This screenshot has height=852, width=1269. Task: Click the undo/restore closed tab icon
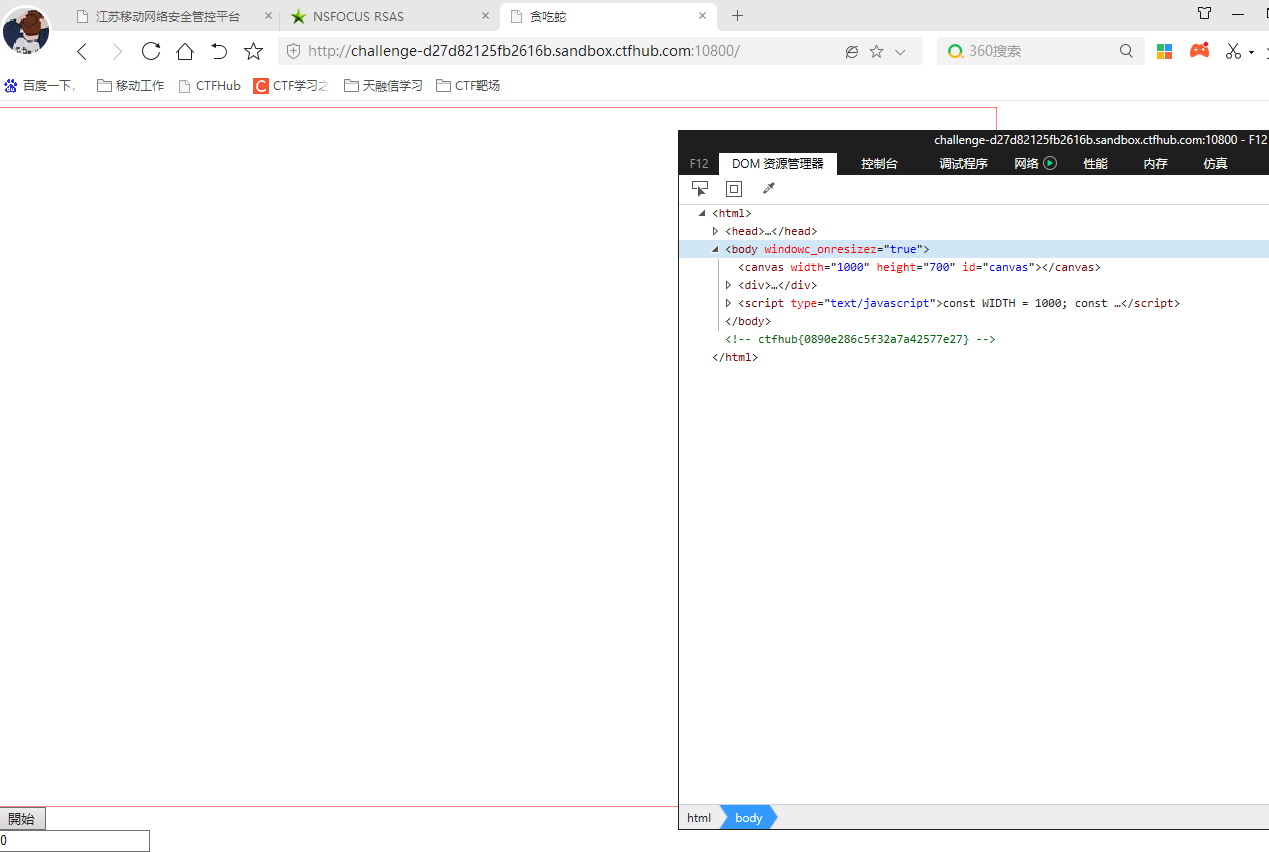[219, 52]
